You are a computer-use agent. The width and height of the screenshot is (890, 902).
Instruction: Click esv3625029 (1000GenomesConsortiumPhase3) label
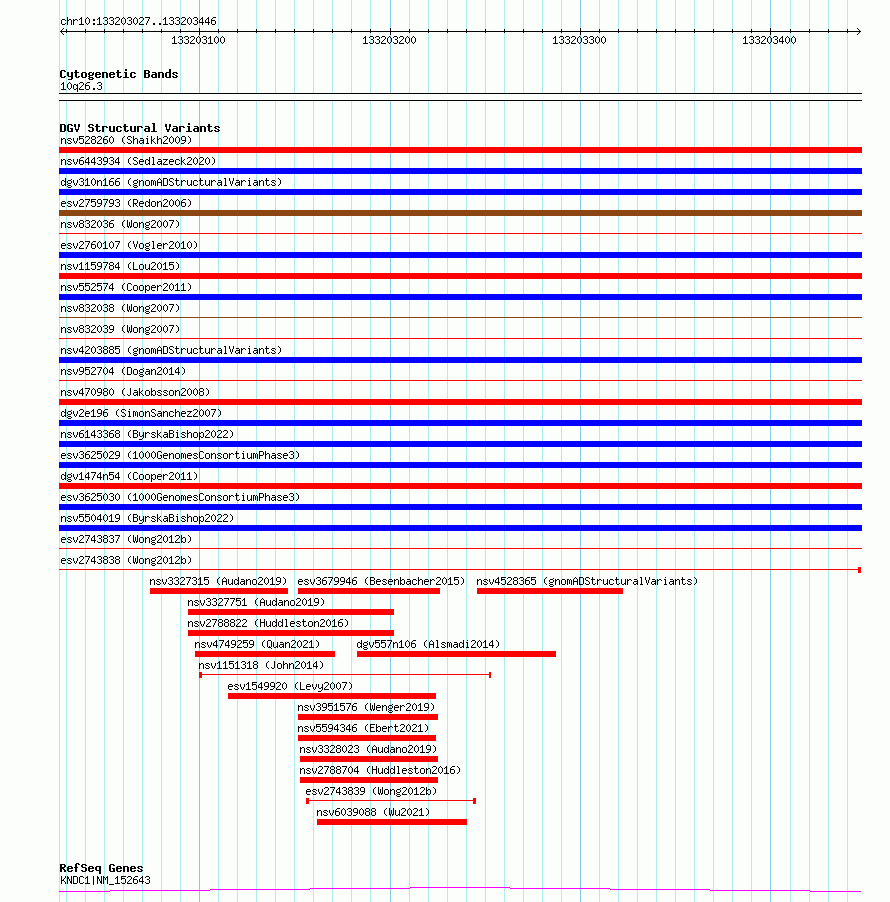click(x=180, y=455)
